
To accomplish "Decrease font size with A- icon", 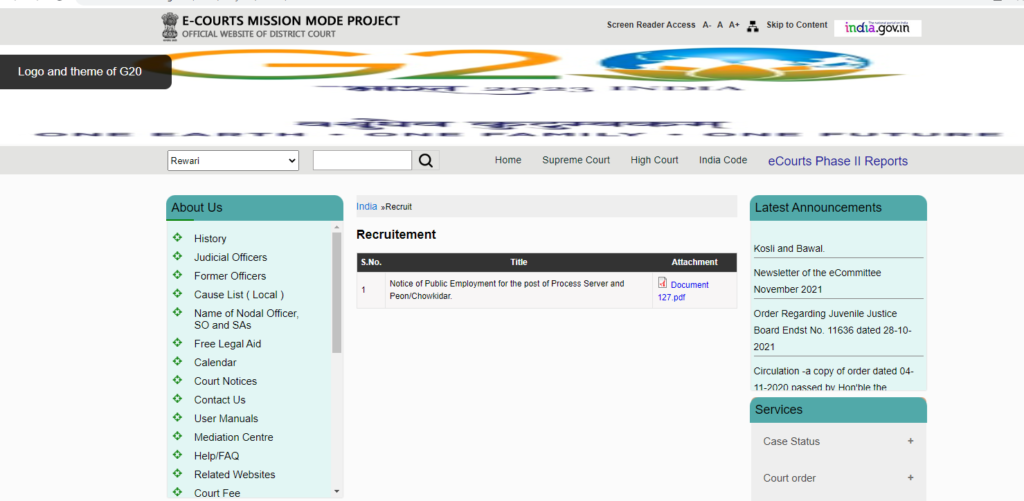I will point(707,25).
